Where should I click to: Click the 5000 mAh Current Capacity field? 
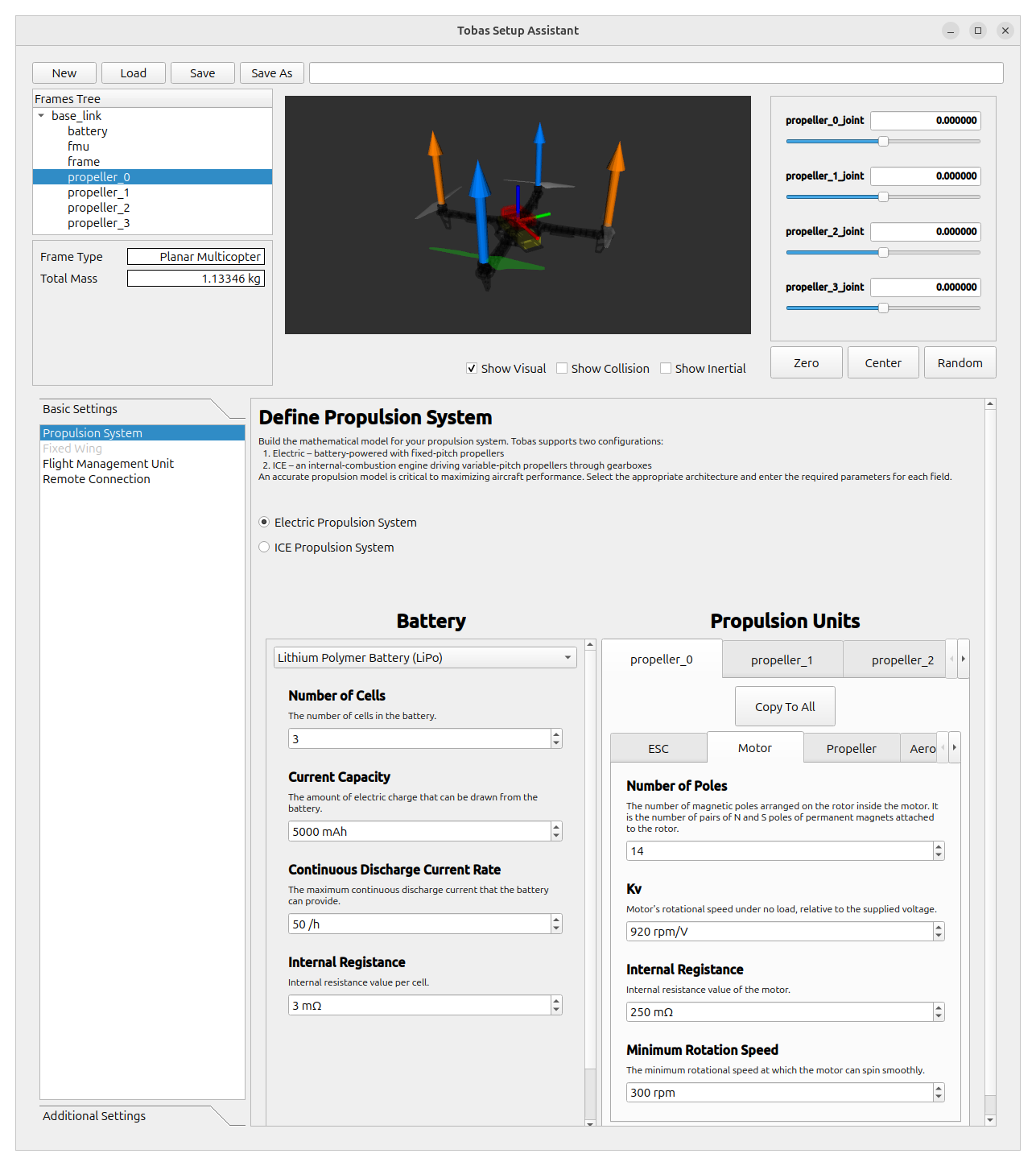(419, 832)
